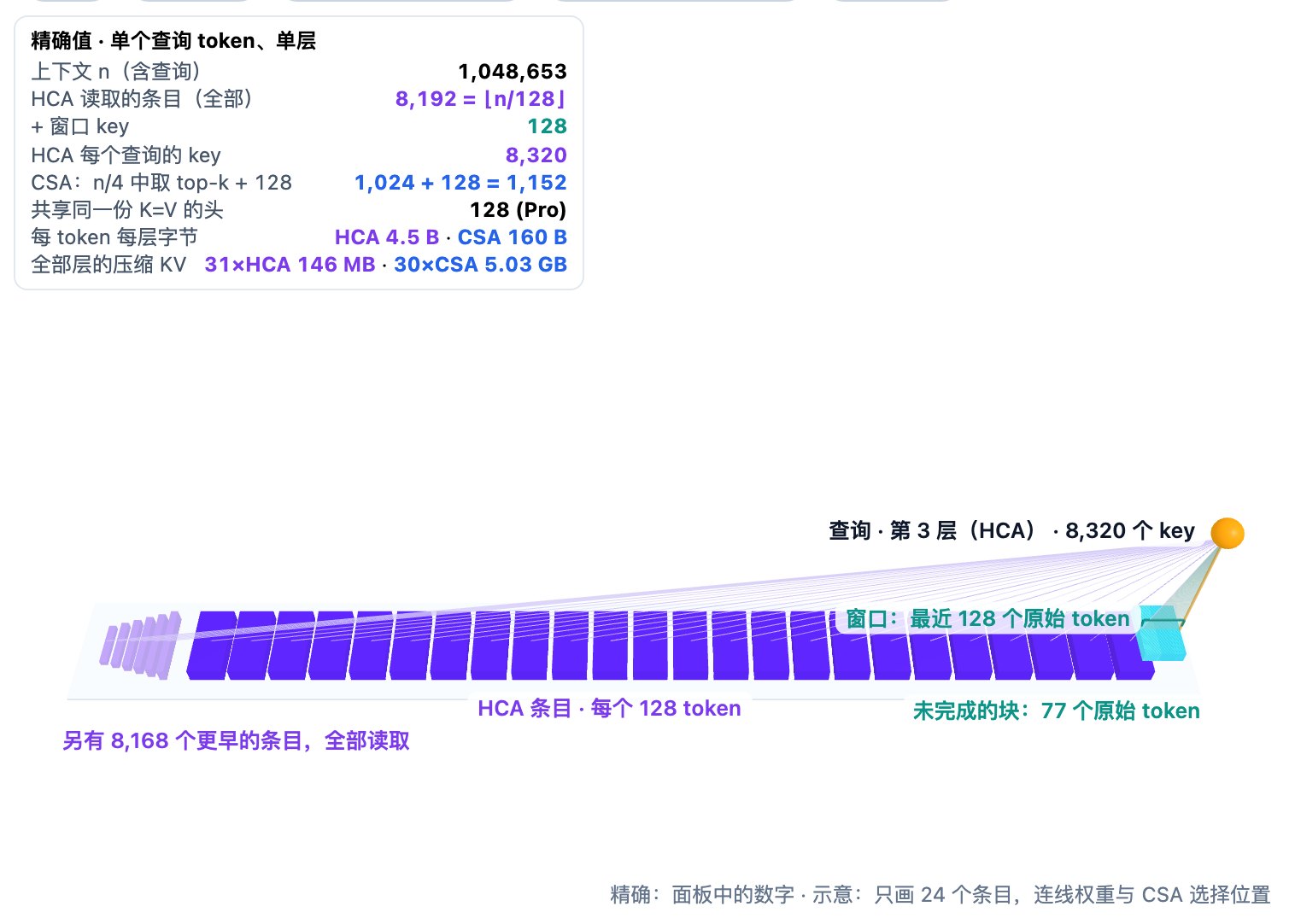Screen dimensions: 1295x924
Task: Click the footer note starting with "精确：面板中的数字"
Action: pos(940,894)
